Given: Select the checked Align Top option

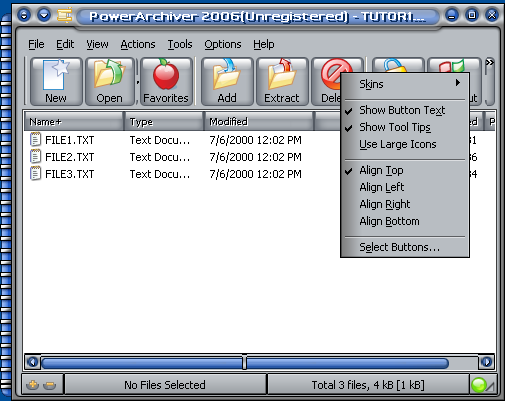Looking at the screenshot, I should tap(405, 170).
